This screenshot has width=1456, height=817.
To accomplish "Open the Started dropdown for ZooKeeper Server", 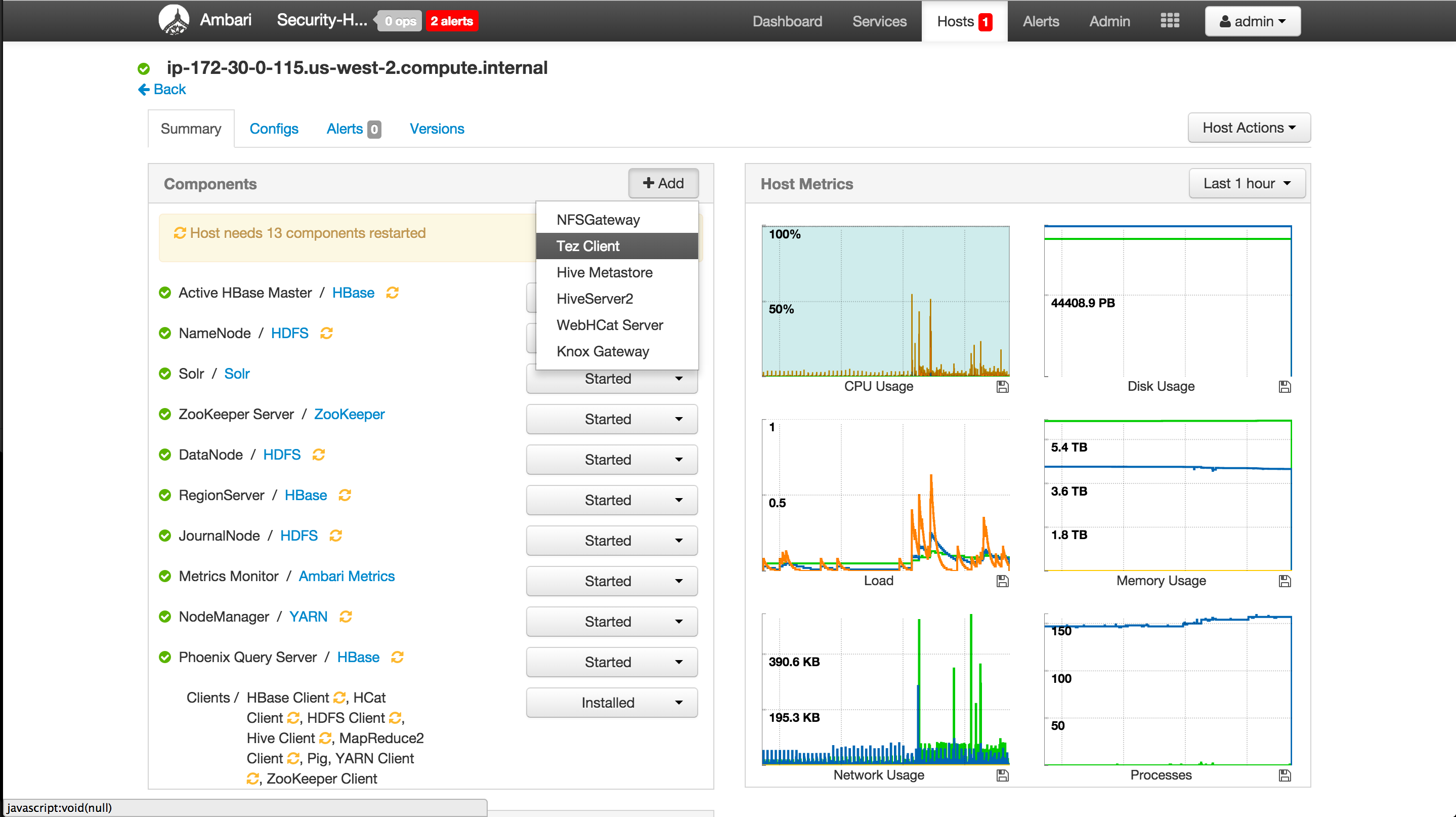I will [x=612, y=419].
